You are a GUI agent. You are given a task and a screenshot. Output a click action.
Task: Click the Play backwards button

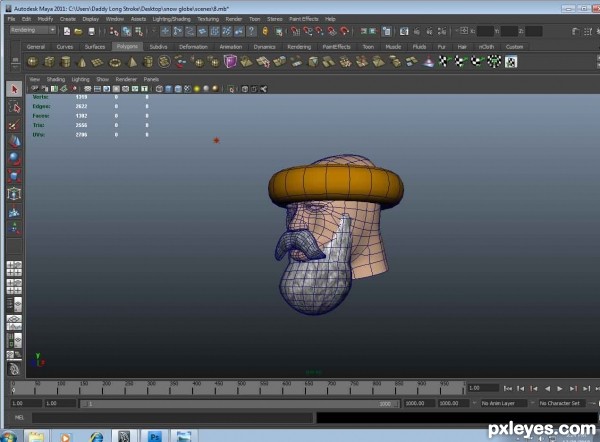547,388
